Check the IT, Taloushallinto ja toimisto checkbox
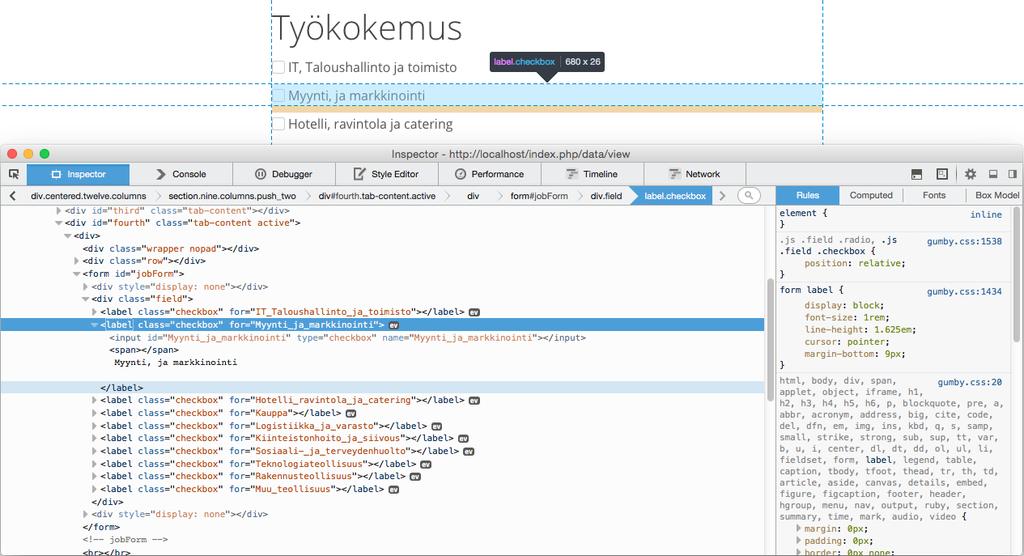 tap(279, 67)
